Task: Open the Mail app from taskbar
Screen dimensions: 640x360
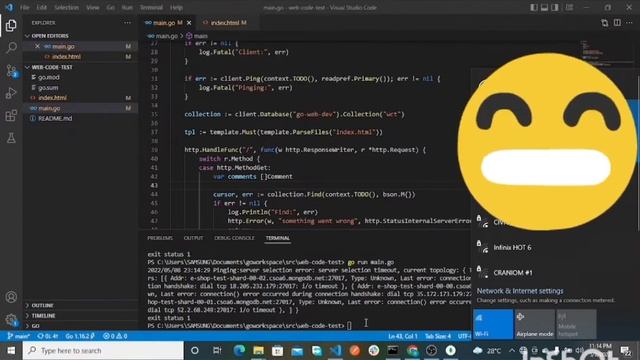Action: pyautogui.click(x=297, y=350)
